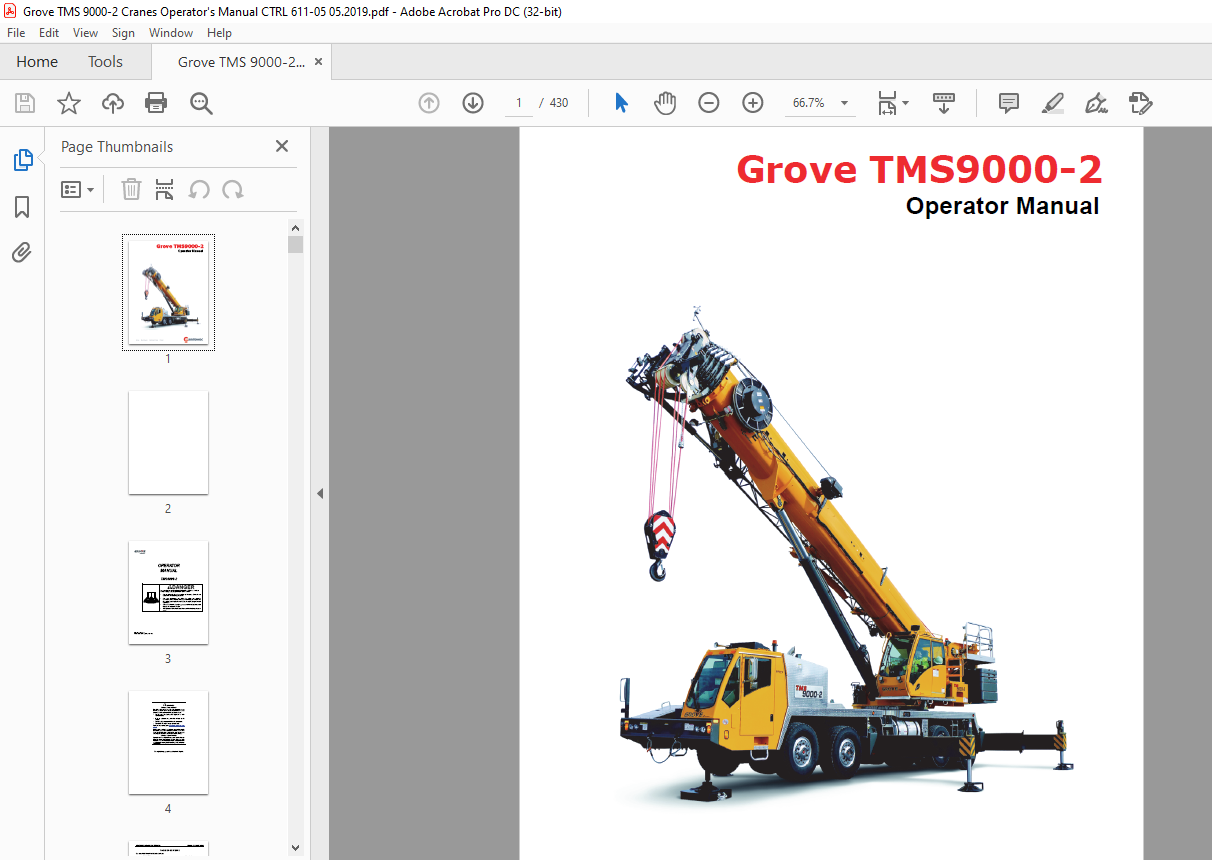Select the page 2 thumbnail
Screen dimensions: 1212x860
168,442
